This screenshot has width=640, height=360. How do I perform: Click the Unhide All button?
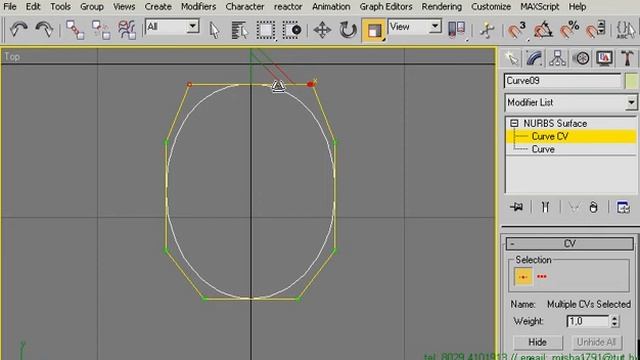pyautogui.click(x=596, y=342)
